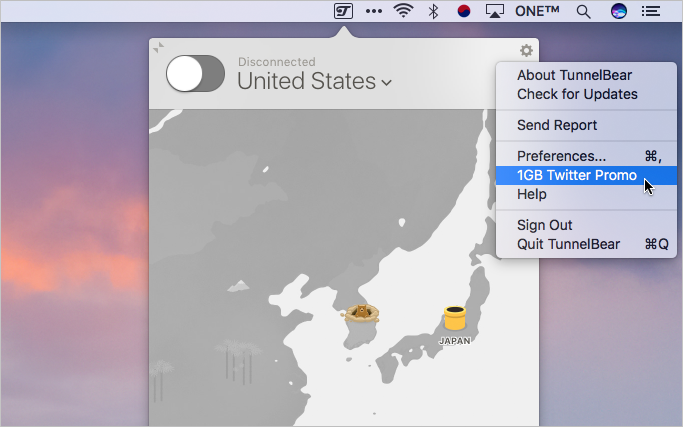Click the ONE™ menu bar item
This screenshot has height=427, width=683.
(x=537, y=11)
